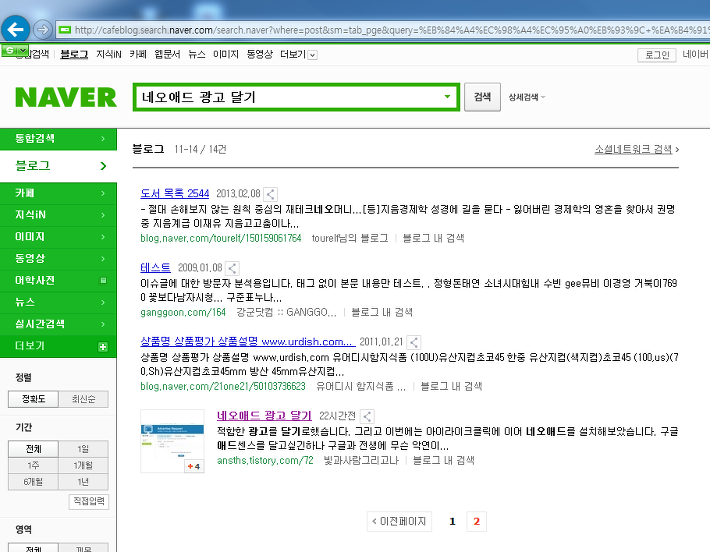The image size is (710, 552).
Task: Click the 로그인 button
Action: pos(657,55)
